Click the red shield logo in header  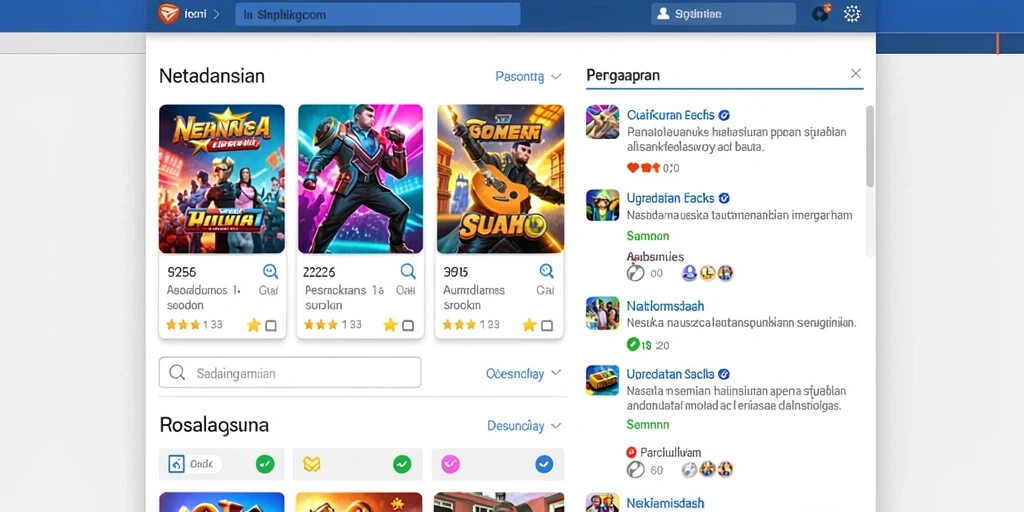[x=168, y=14]
